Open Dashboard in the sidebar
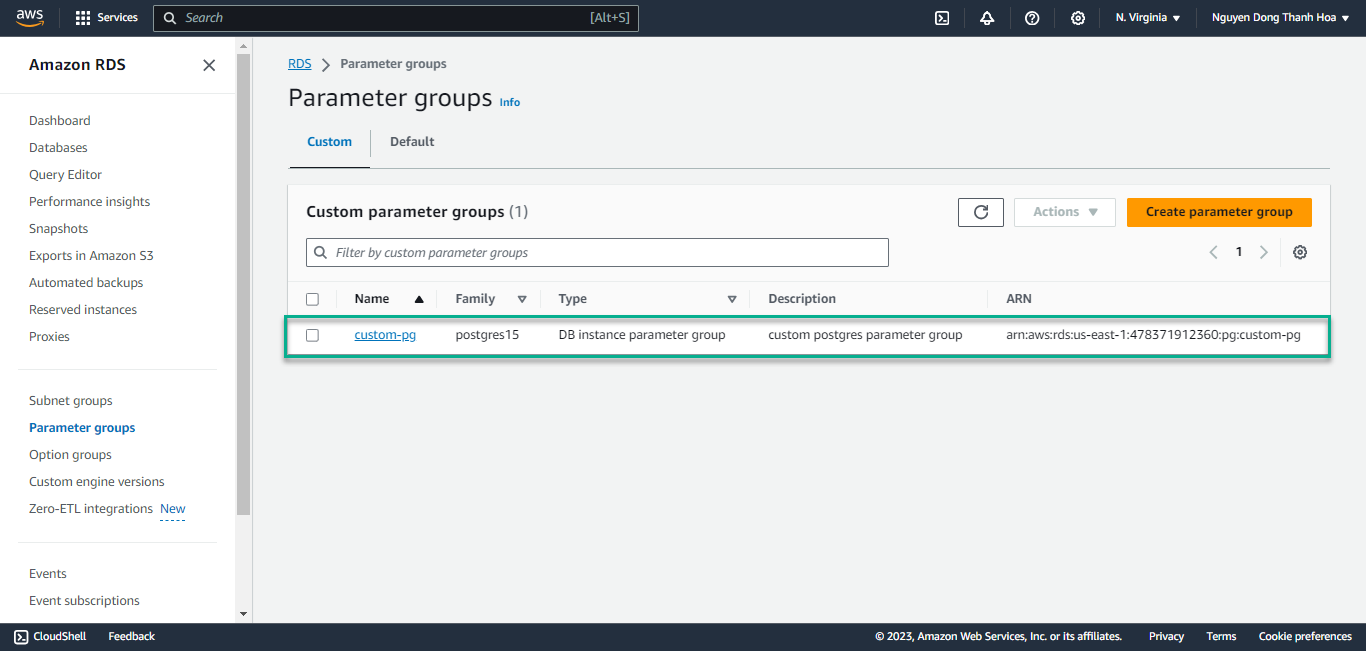 60,121
